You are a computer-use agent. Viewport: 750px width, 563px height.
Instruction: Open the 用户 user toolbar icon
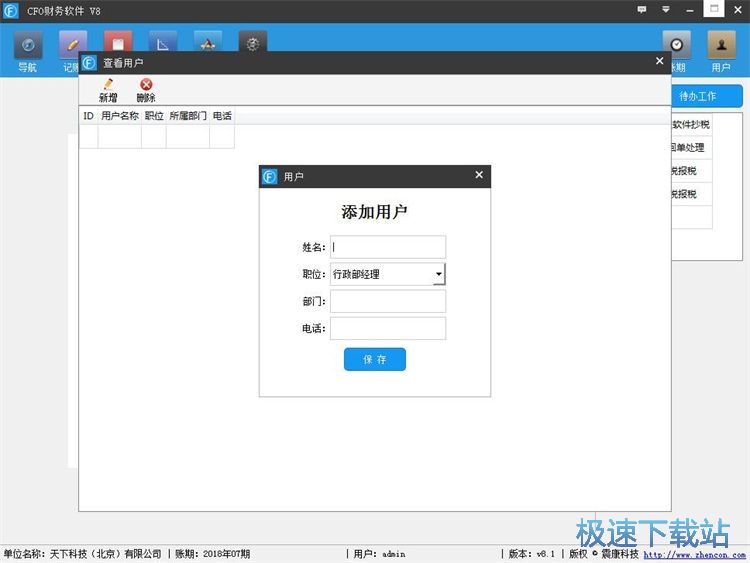click(x=721, y=51)
